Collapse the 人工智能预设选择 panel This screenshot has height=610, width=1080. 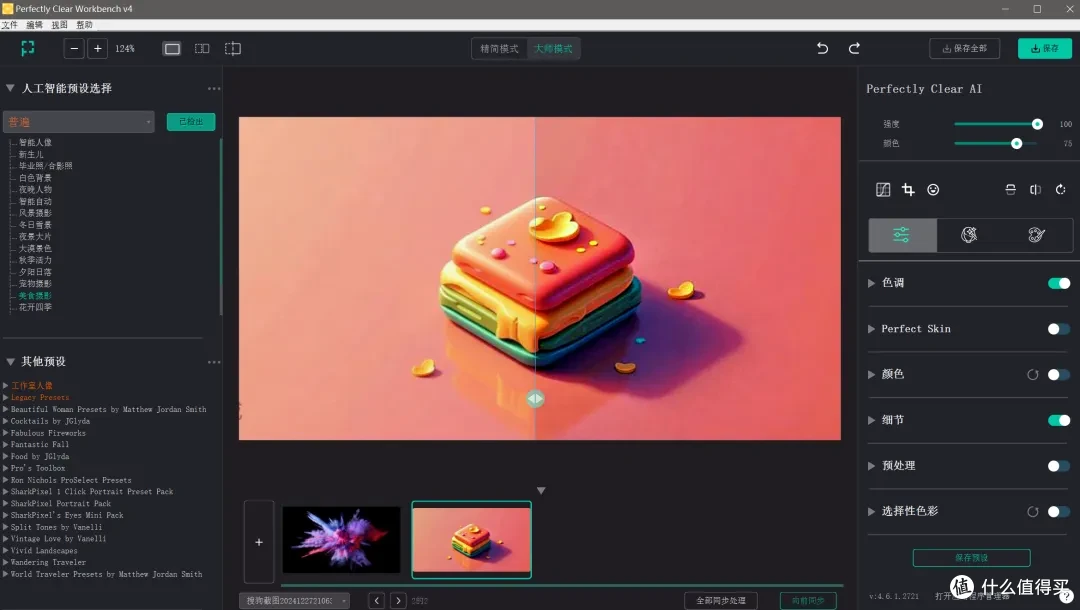point(10,88)
